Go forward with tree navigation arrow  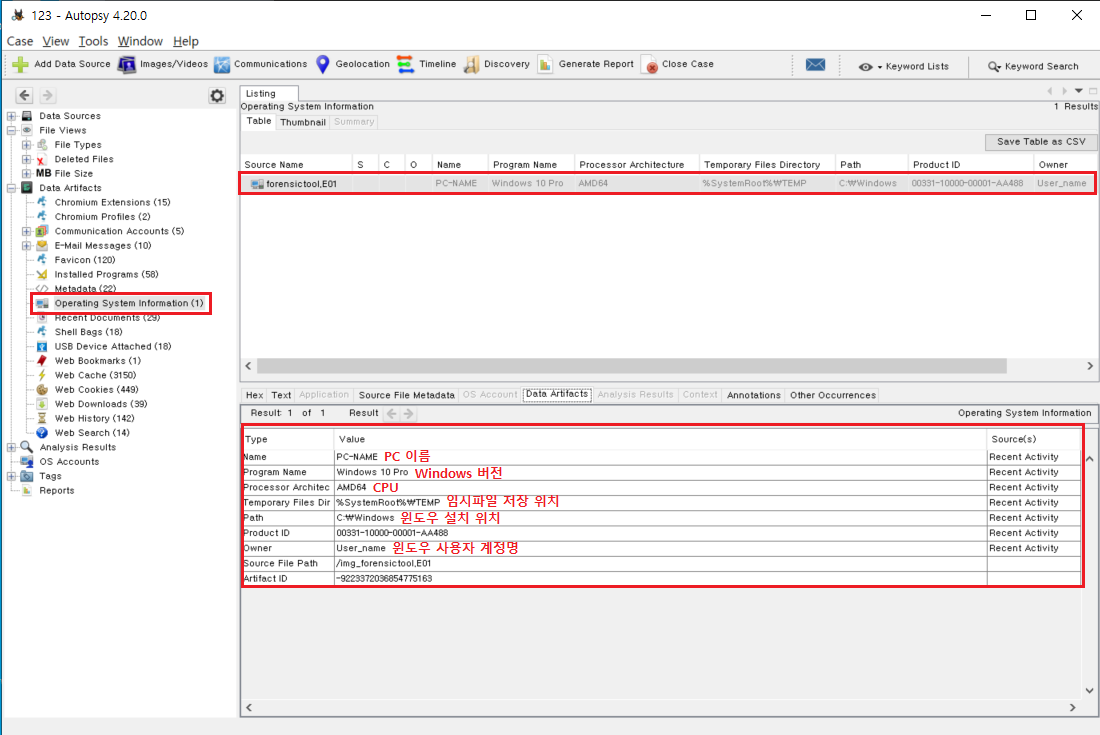(47, 95)
